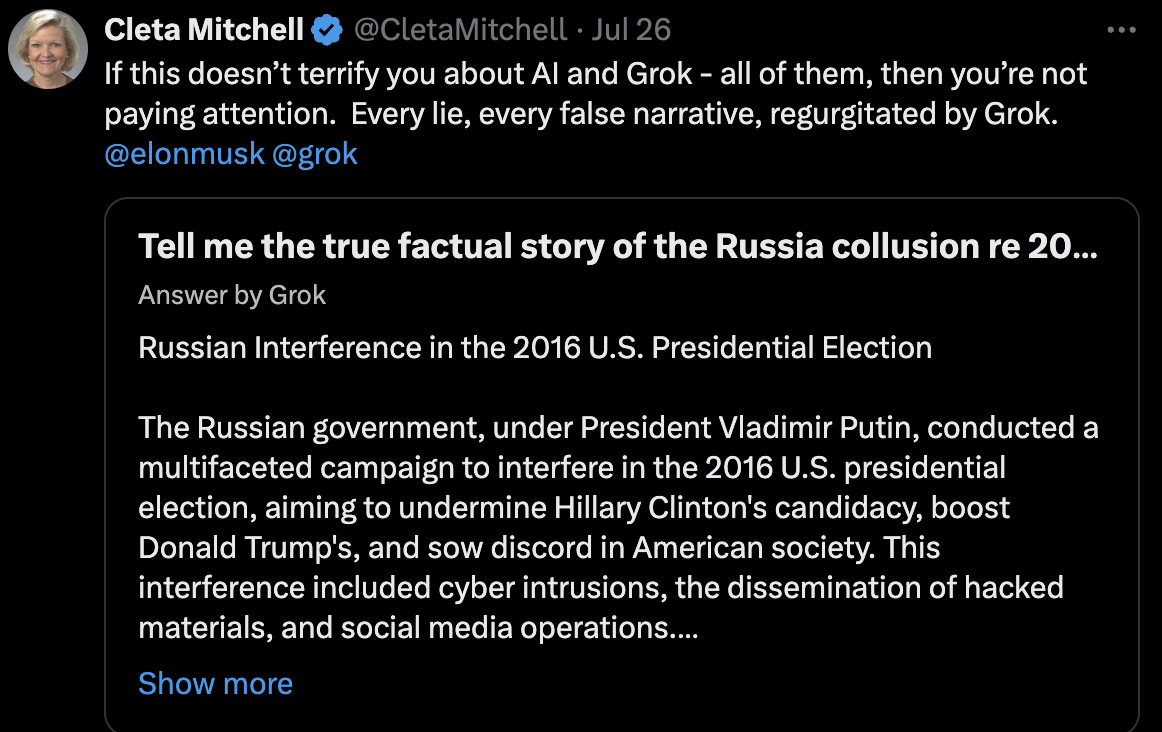Image resolution: width=1162 pixels, height=732 pixels.
Task: Open the @grok mention
Action: [x=315, y=154]
